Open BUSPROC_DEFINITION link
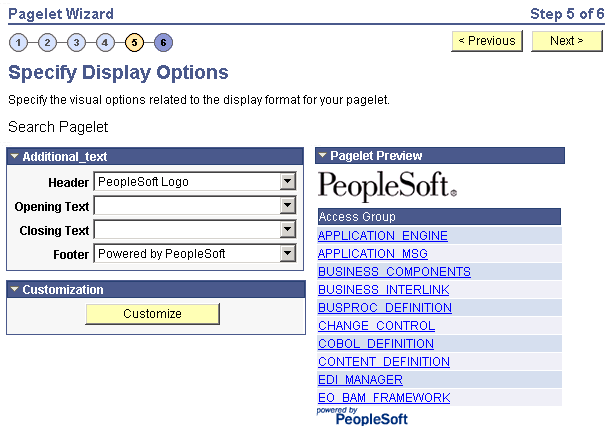The height and width of the screenshot is (429, 610). click(x=385, y=308)
